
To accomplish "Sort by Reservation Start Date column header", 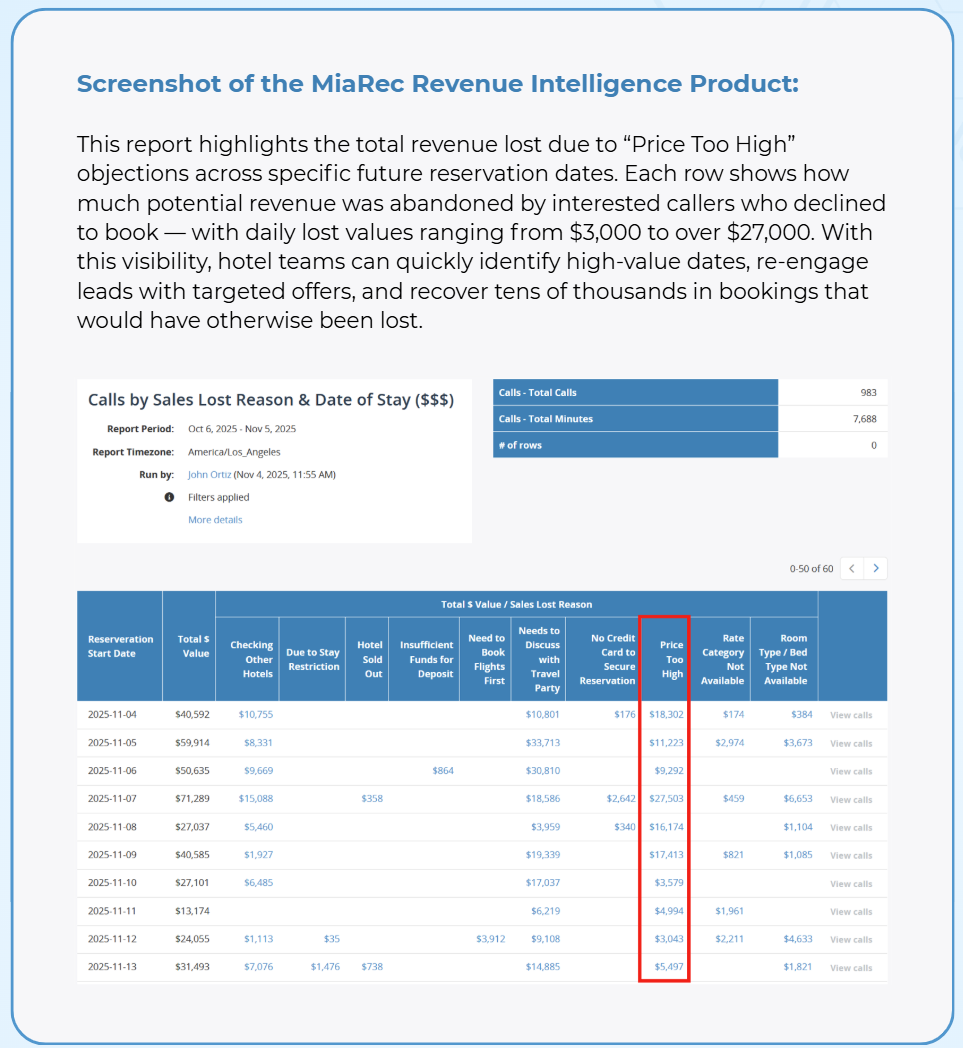I will click(120, 646).
